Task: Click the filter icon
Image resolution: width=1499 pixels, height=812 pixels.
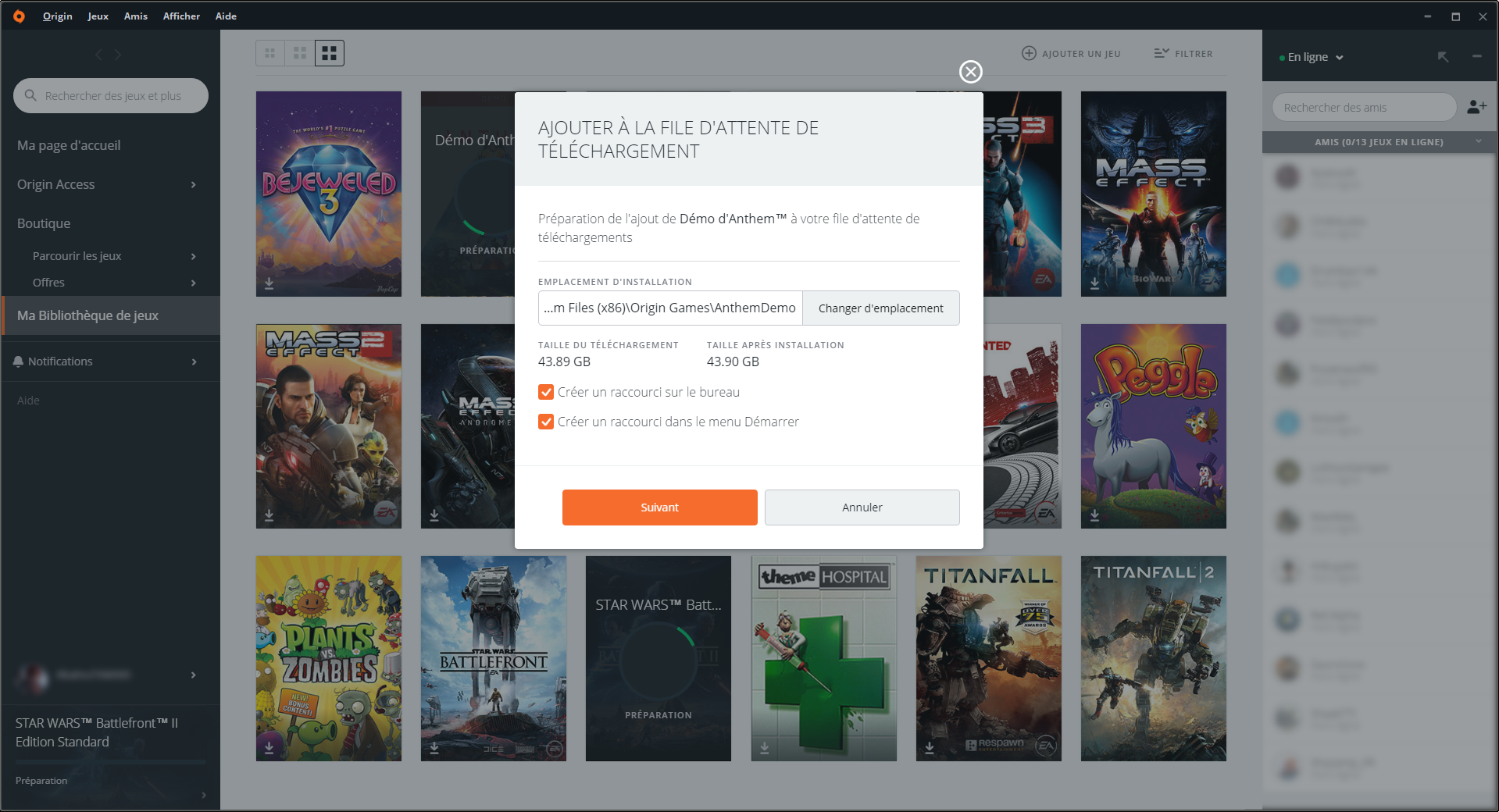Action: pos(1162,53)
